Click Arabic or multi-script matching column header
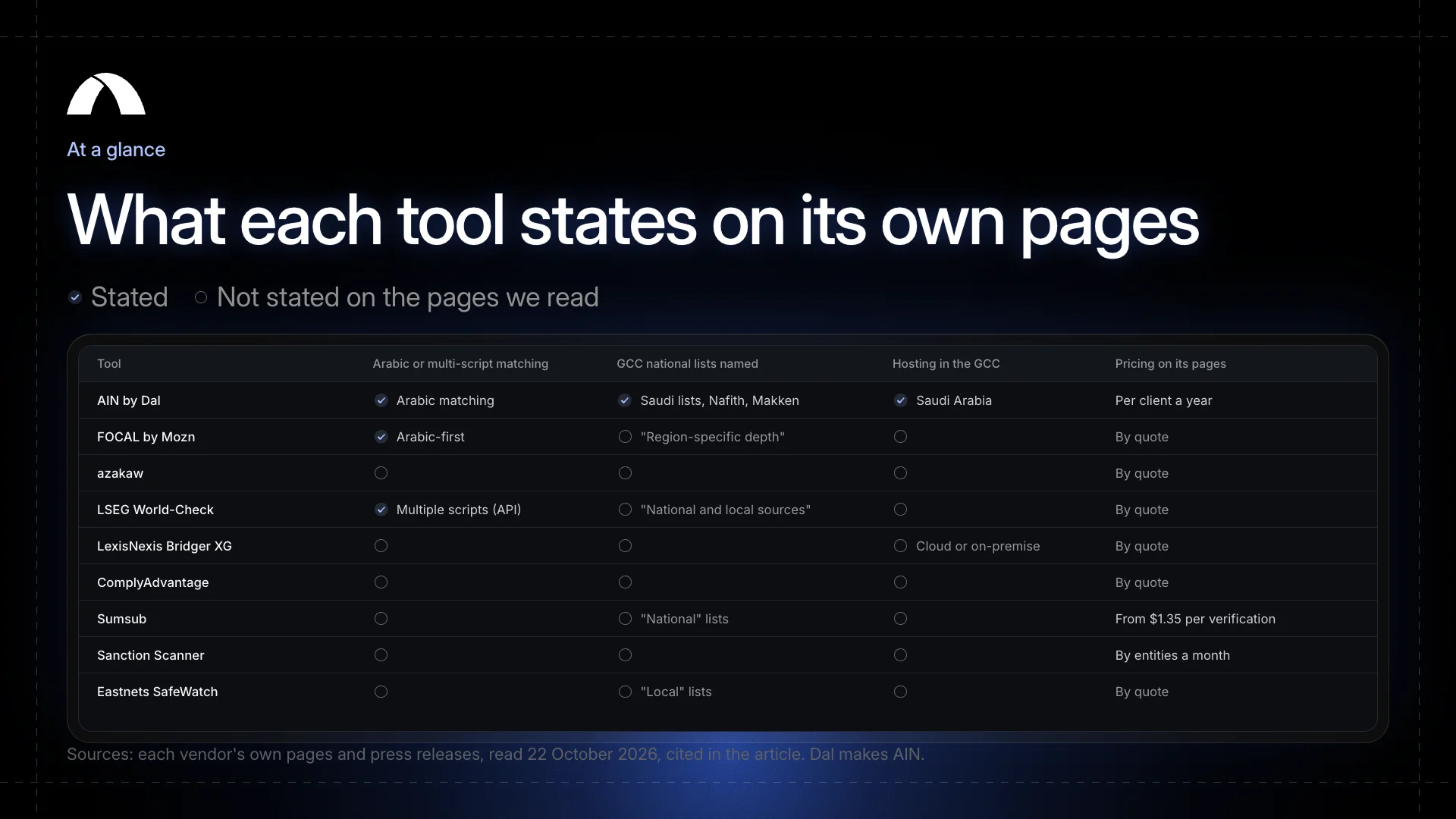This screenshot has height=819, width=1456. [460, 364]
